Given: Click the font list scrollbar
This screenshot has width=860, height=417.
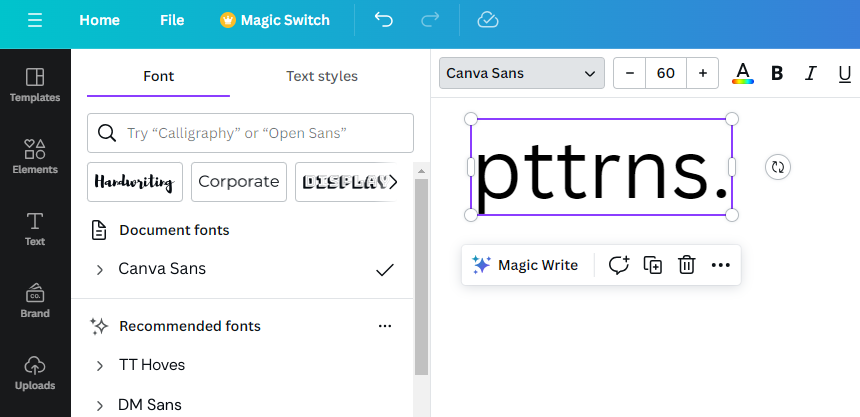Looking at the screenshot, I should [x=421, y=277].
